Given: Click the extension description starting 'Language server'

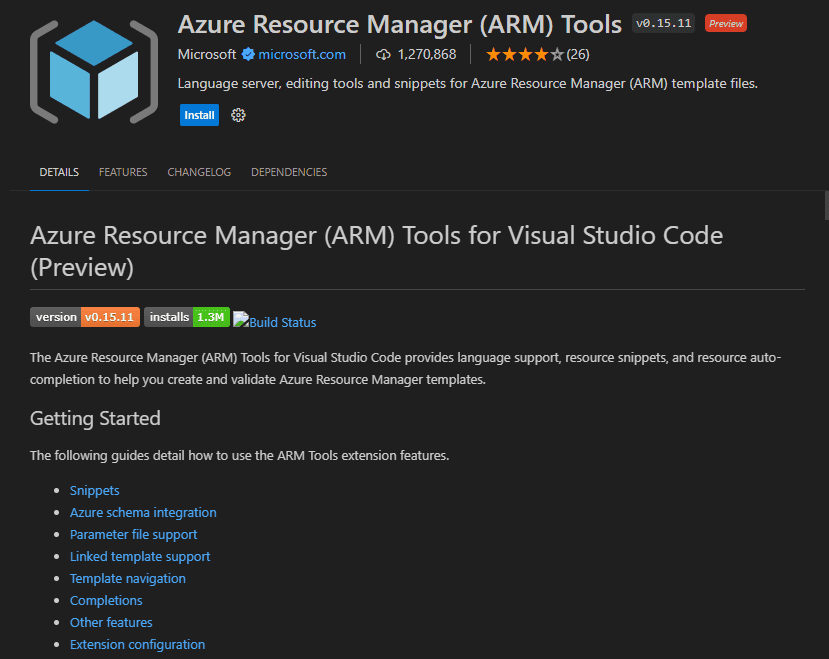Looking at the screenshot, I should 468,84.
